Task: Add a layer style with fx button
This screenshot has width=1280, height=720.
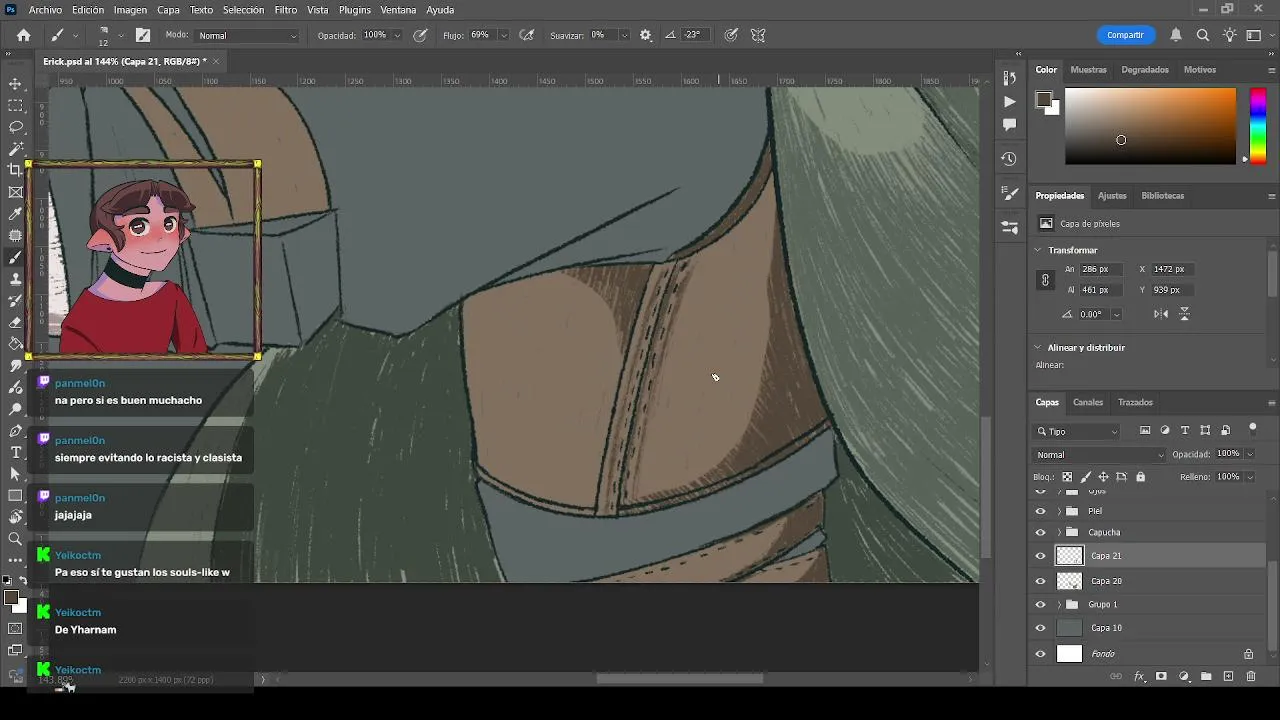Action: pyautogui.click(x=1139, y=677)
